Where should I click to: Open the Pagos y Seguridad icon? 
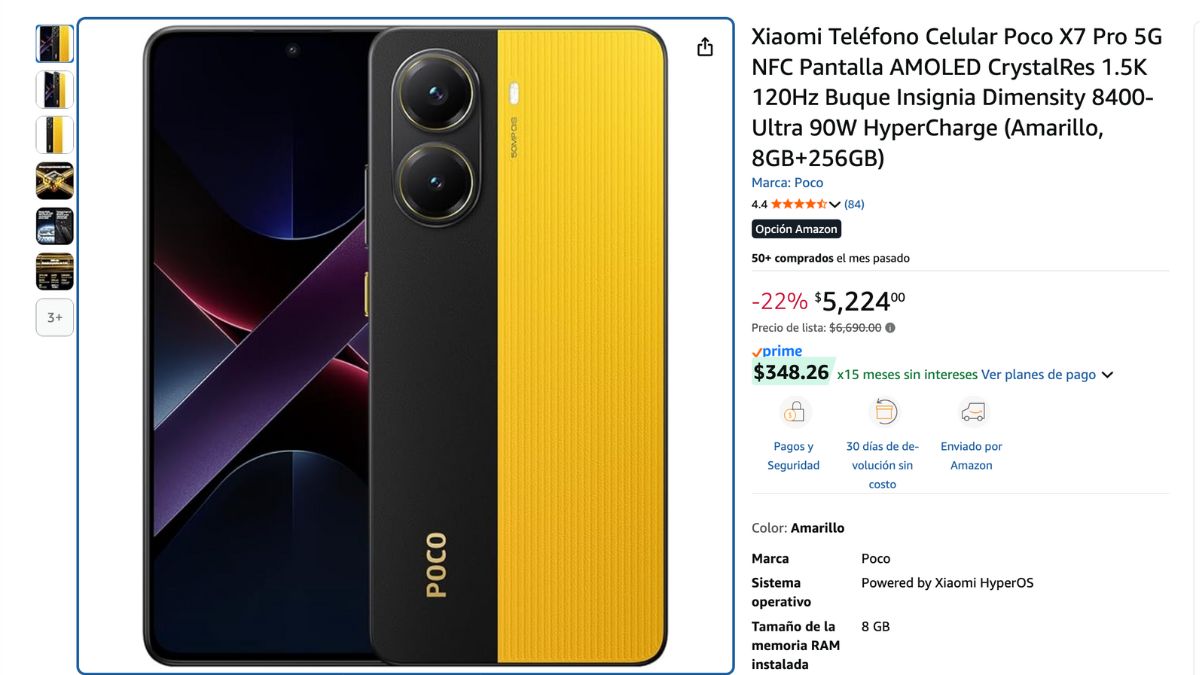pos(794,412)
